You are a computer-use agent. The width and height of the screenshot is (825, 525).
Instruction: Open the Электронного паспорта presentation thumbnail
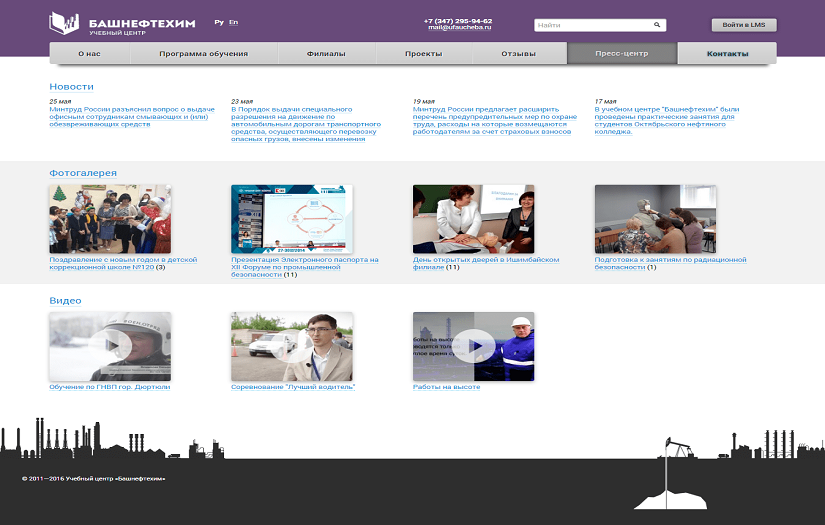[292, 219]
